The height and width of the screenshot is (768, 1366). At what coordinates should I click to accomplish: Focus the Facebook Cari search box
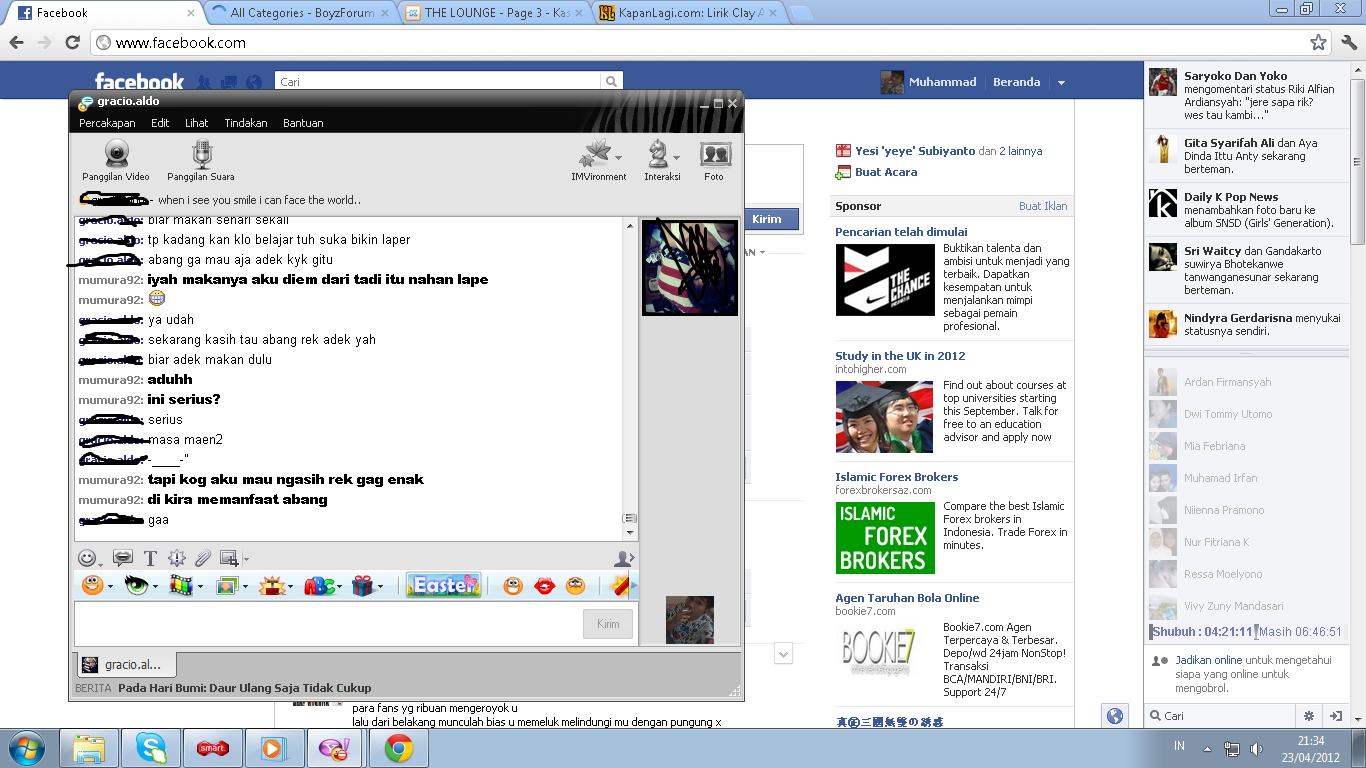coord(438,82)
